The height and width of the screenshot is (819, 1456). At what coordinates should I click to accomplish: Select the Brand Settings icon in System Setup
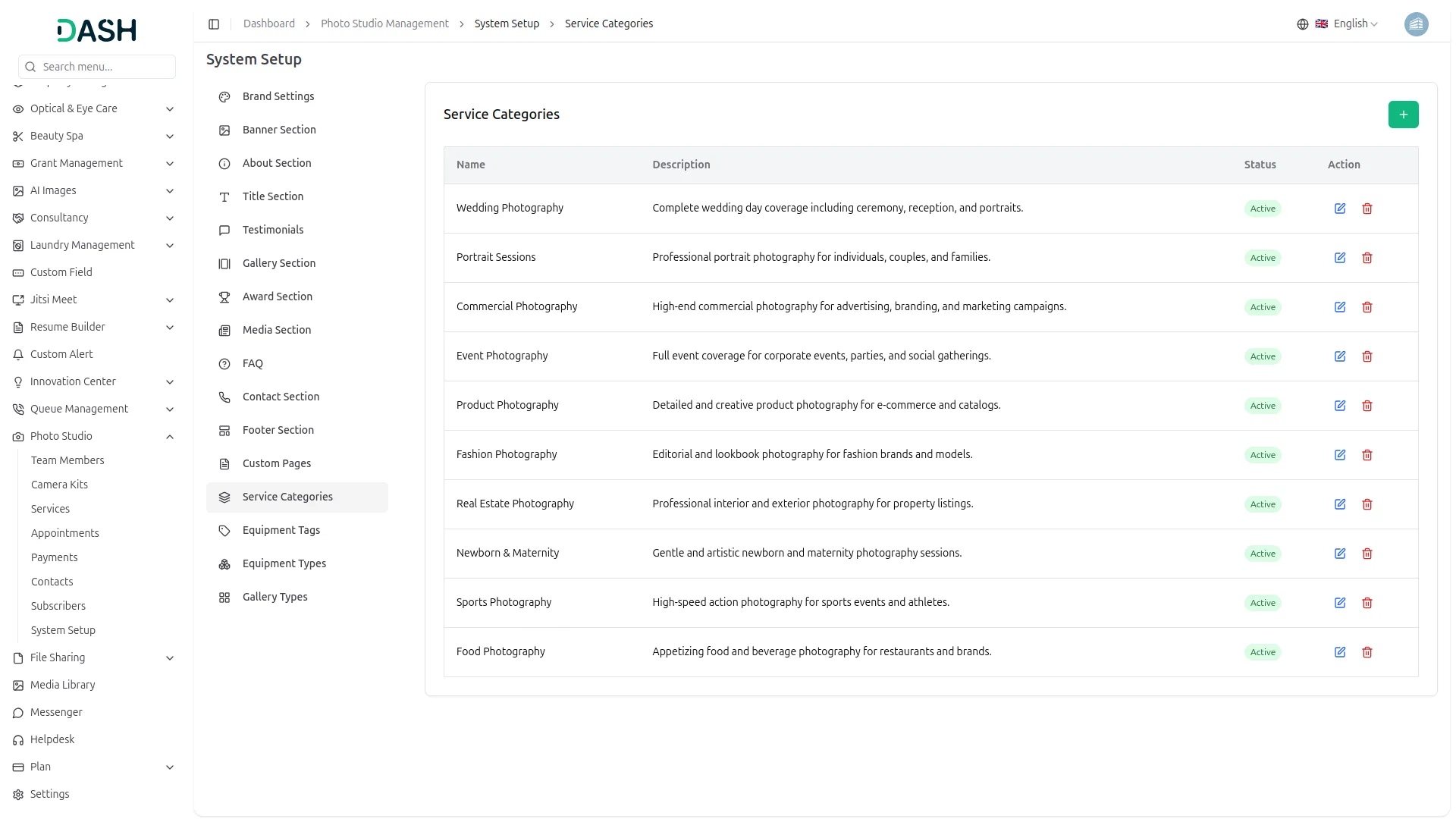(223, 97)
